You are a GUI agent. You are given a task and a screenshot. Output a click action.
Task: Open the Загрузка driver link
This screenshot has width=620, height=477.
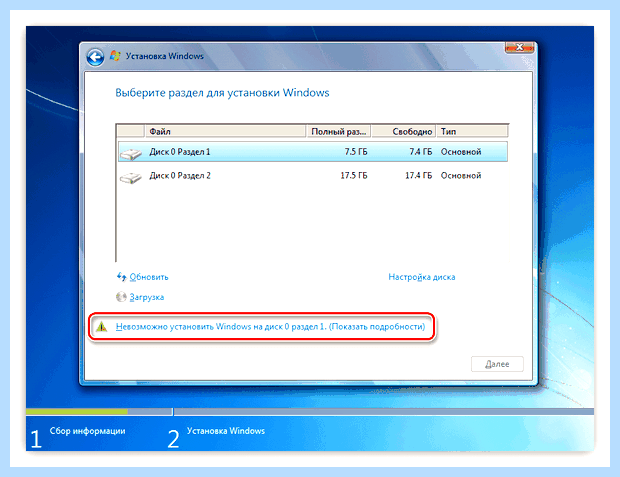click(146, 297)
